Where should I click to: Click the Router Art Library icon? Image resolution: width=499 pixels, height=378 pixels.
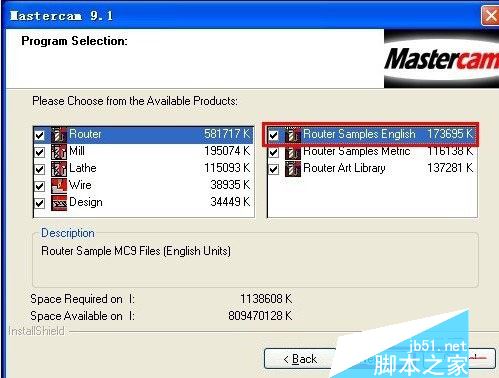(x=293, y=169)
